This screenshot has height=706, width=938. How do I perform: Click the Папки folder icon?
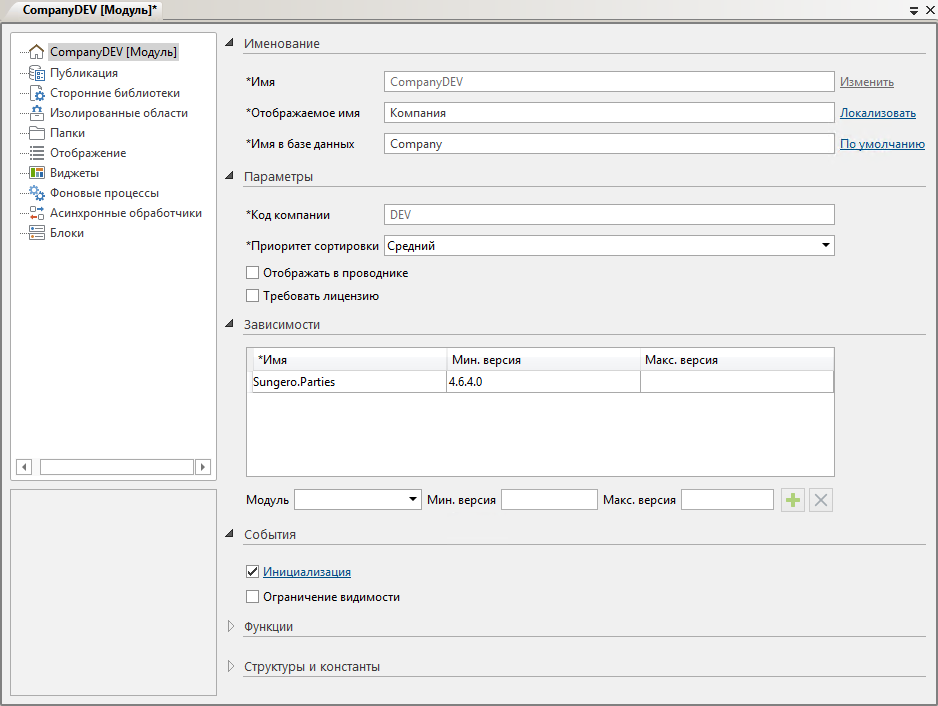tap(37, 133)
